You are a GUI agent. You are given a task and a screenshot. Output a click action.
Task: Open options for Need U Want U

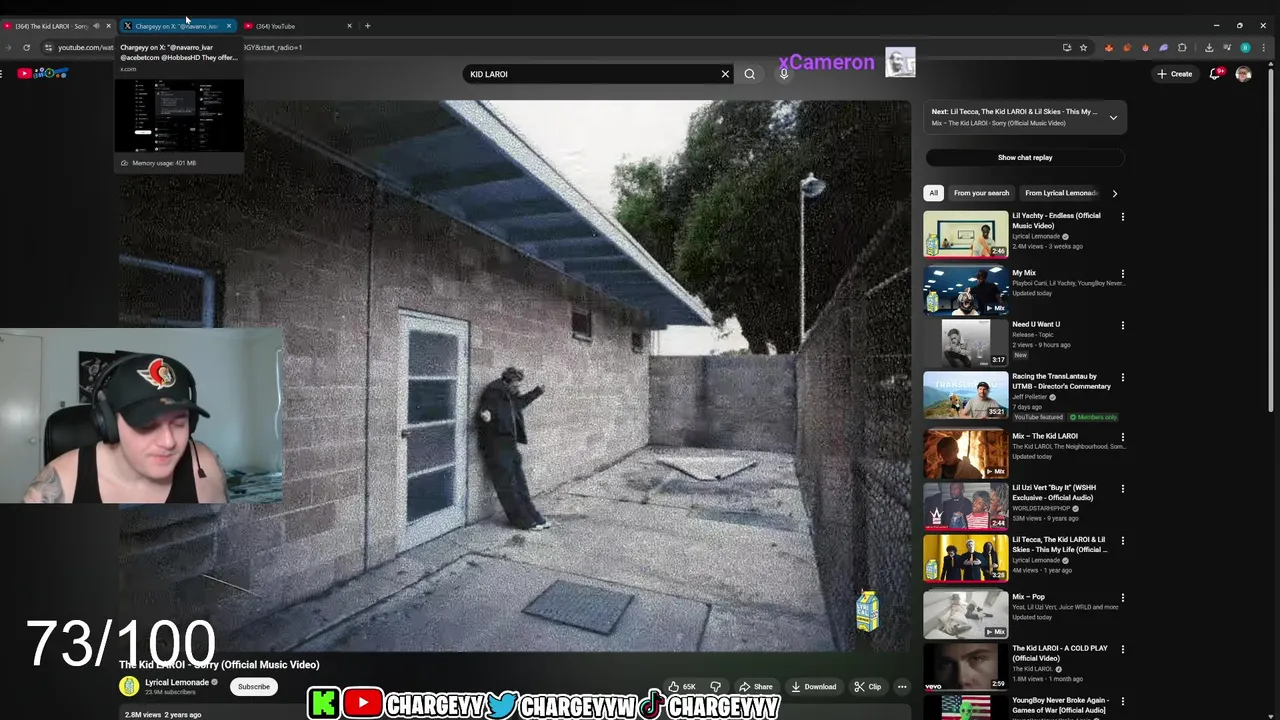(1122, 326)
